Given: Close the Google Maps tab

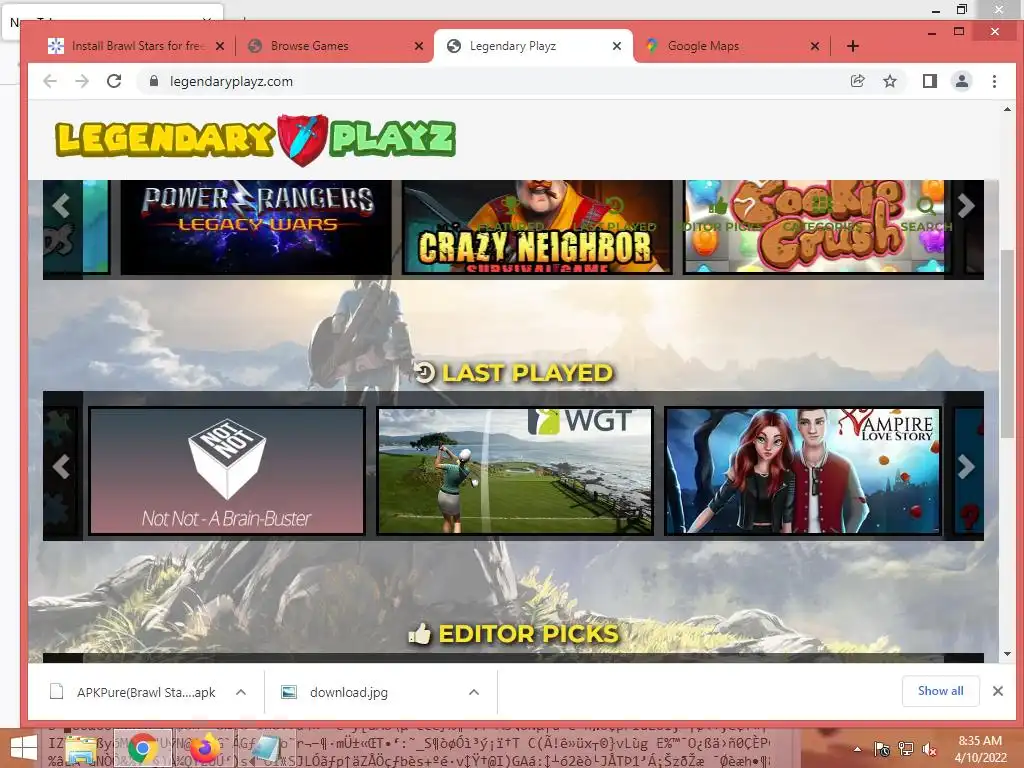Looking at the screenshot, I should [814, 46].
